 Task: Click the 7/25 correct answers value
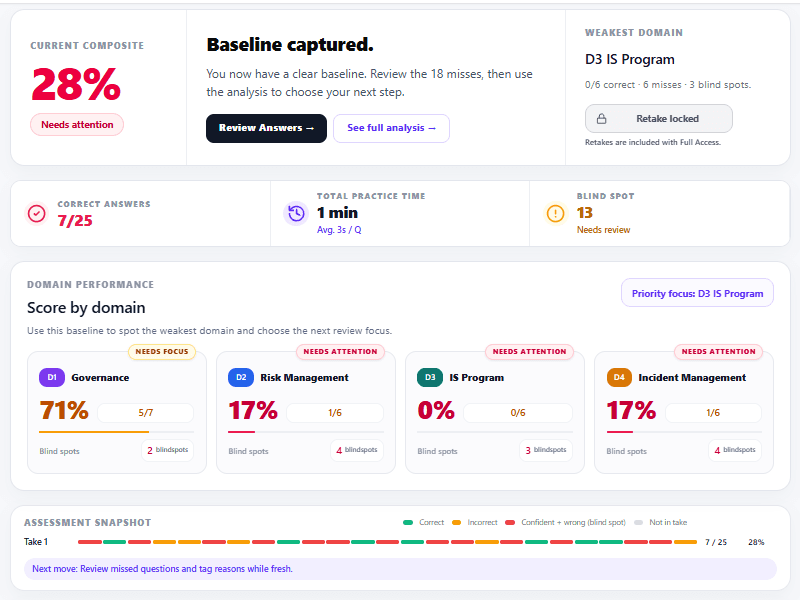75,221
